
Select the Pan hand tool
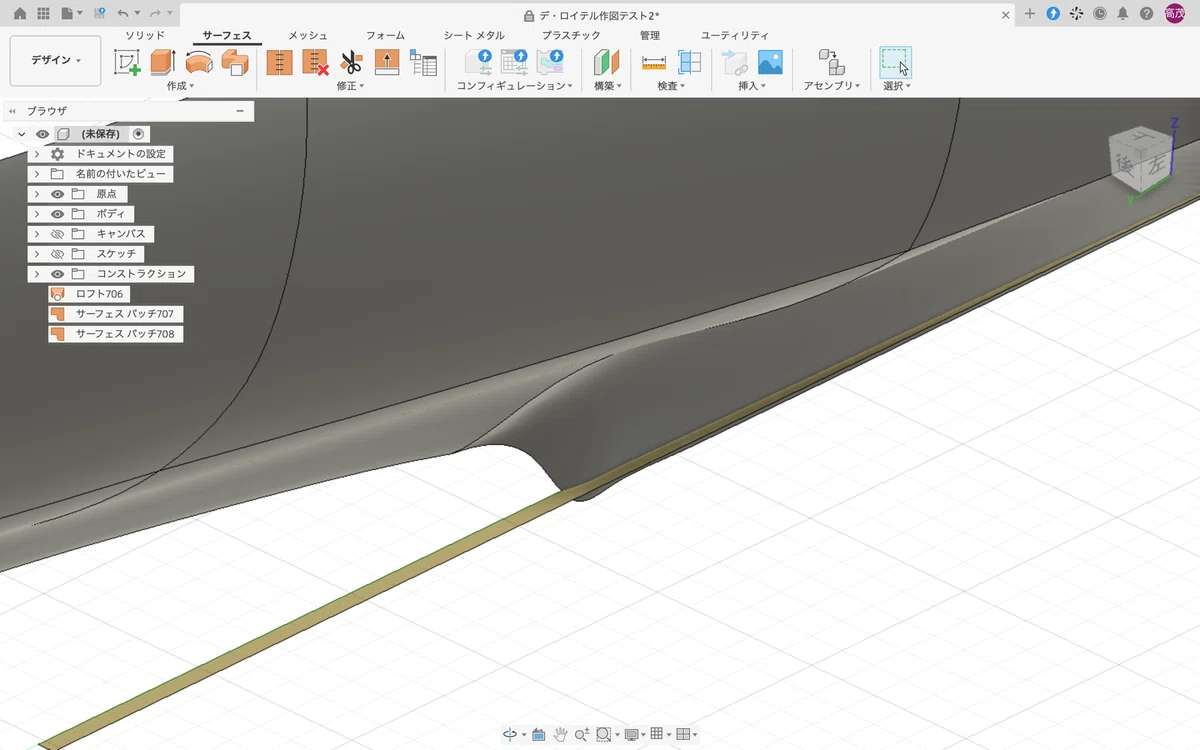pos(560,734)
